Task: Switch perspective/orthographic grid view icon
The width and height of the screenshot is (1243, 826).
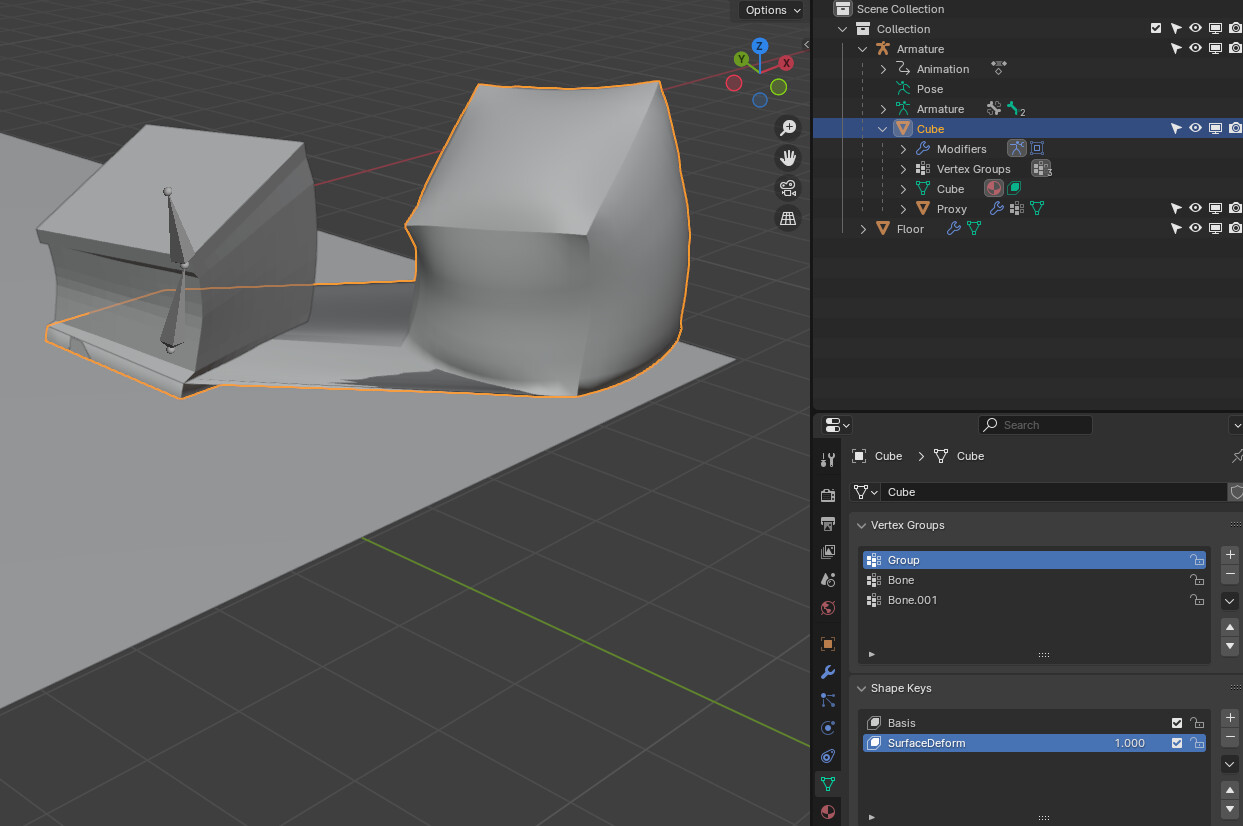Action: [788, 217]
